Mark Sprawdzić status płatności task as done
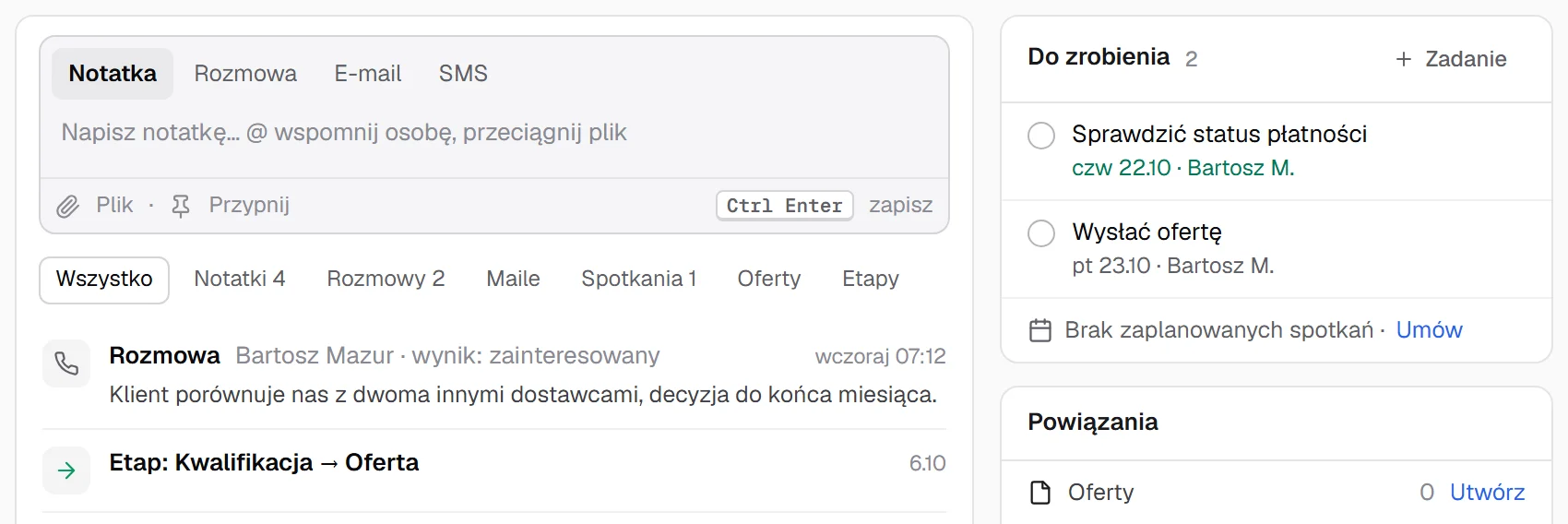 pos(1041,136)
